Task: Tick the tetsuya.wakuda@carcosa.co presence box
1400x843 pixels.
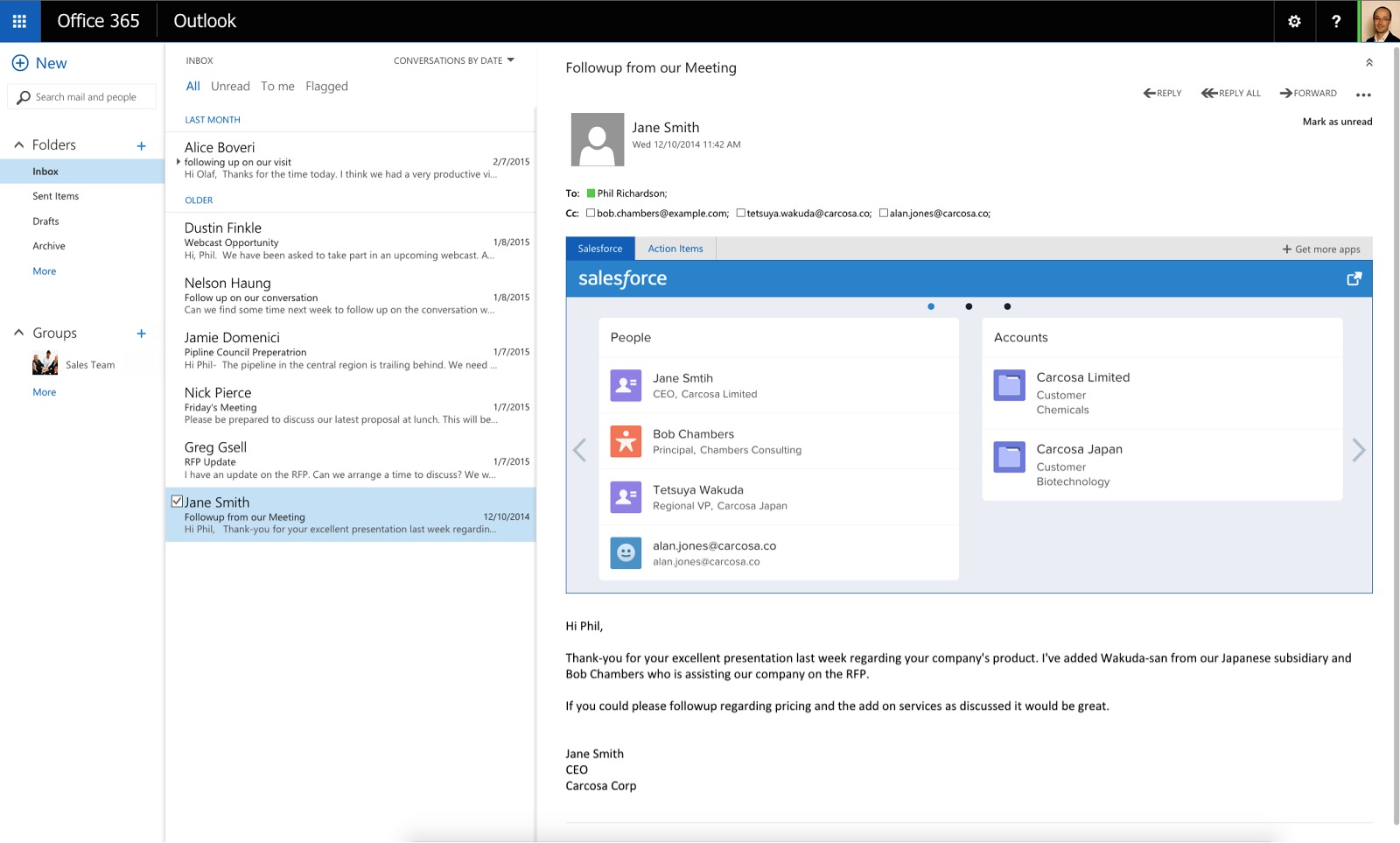Action: tap(741, 213)
